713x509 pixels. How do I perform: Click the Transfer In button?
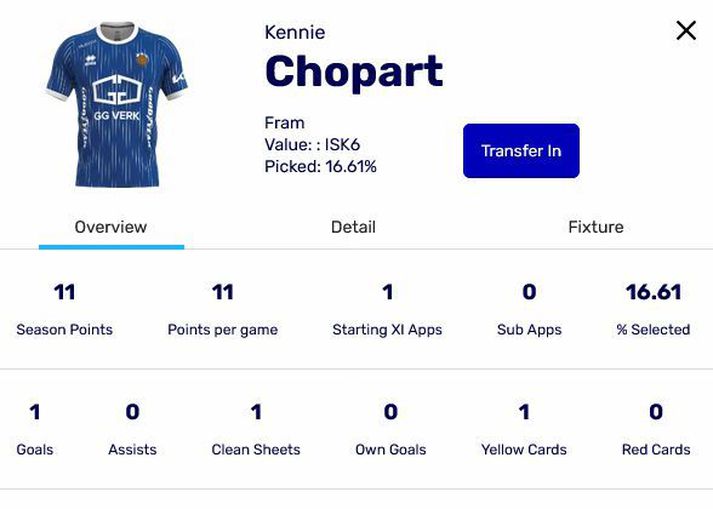pos(521,151)
